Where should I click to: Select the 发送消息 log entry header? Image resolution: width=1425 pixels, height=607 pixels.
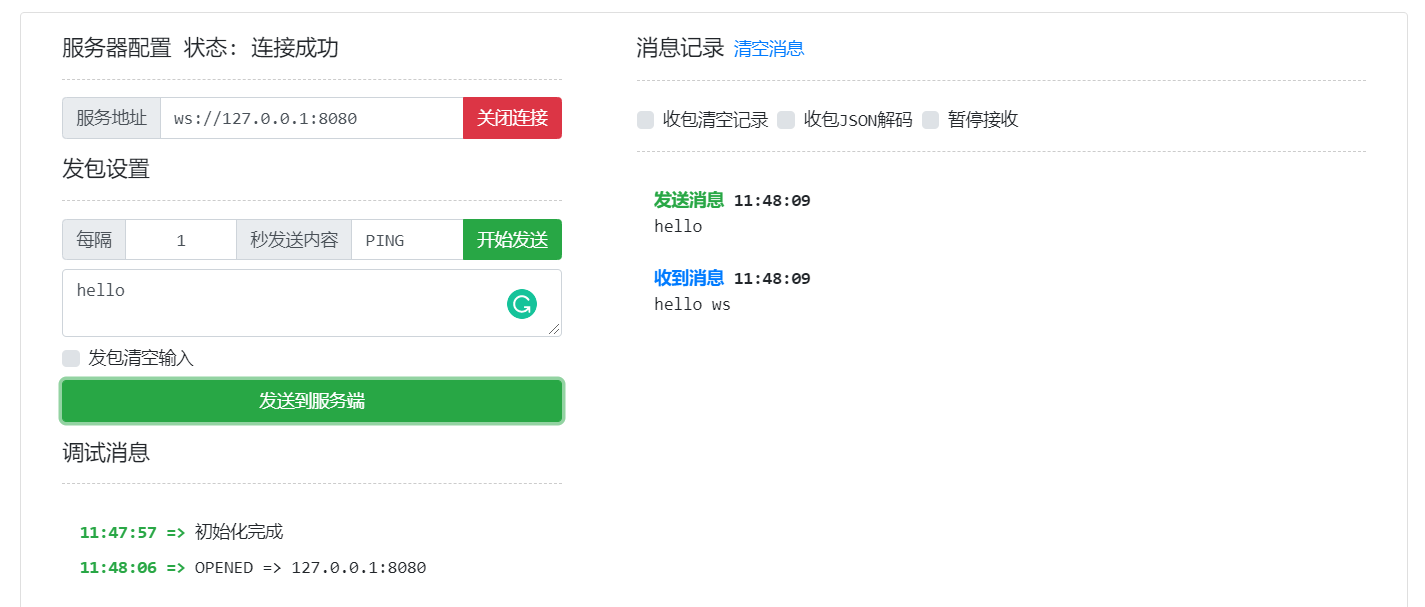point(689,200)
